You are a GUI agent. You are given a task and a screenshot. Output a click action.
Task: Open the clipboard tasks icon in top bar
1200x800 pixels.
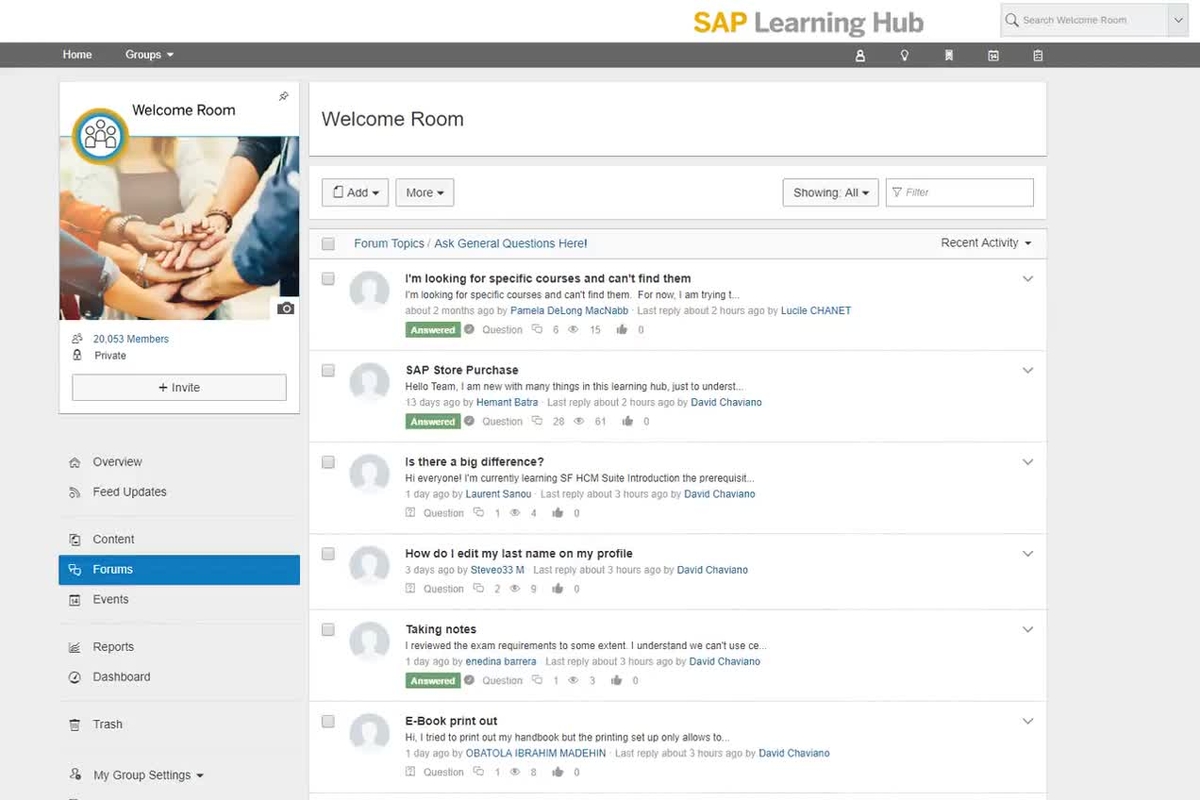point(1038,56)
